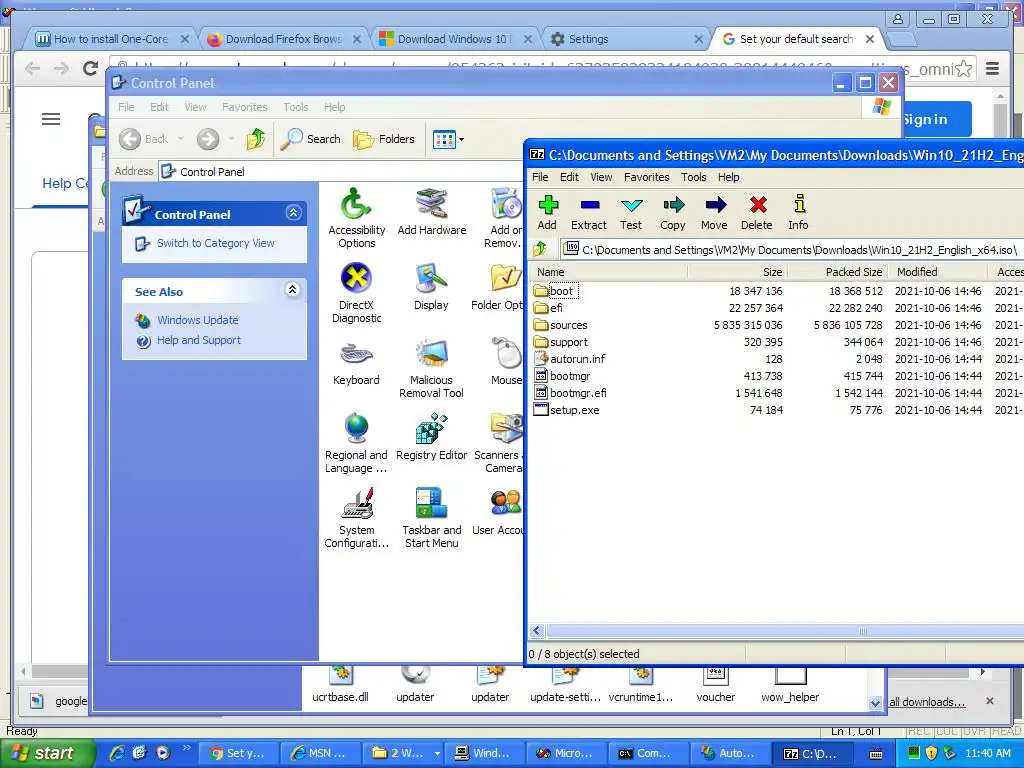1024x768 pixels.
Task: Click the Control Panel address field
Action: 343,172
